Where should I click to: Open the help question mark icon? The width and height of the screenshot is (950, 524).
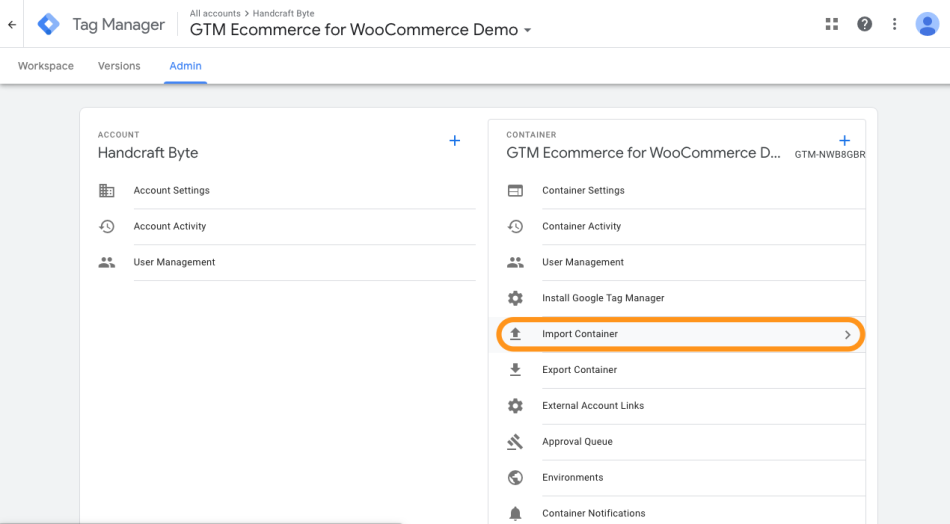pos(864,24)
